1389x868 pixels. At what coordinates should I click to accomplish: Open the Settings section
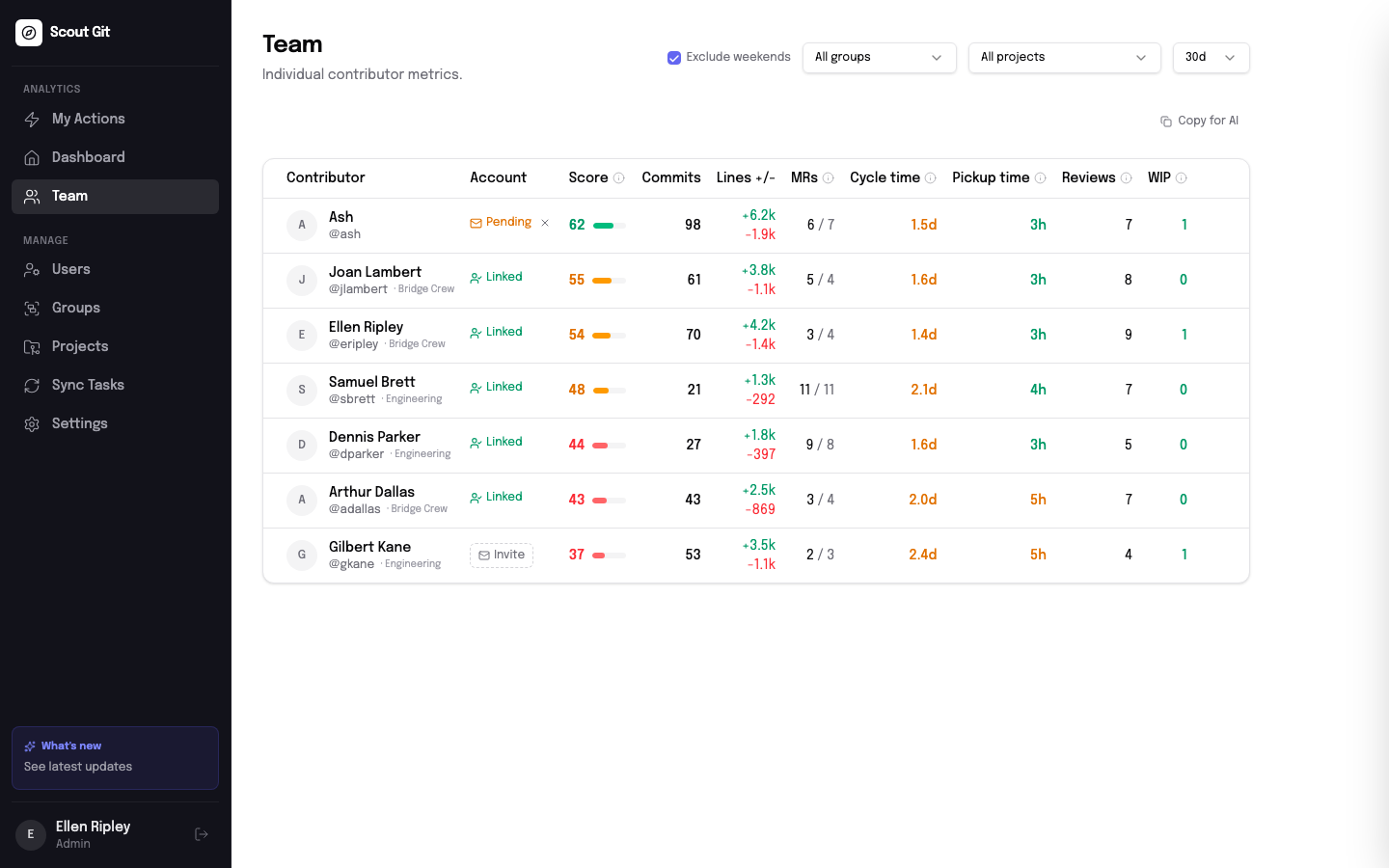[79, 422]
